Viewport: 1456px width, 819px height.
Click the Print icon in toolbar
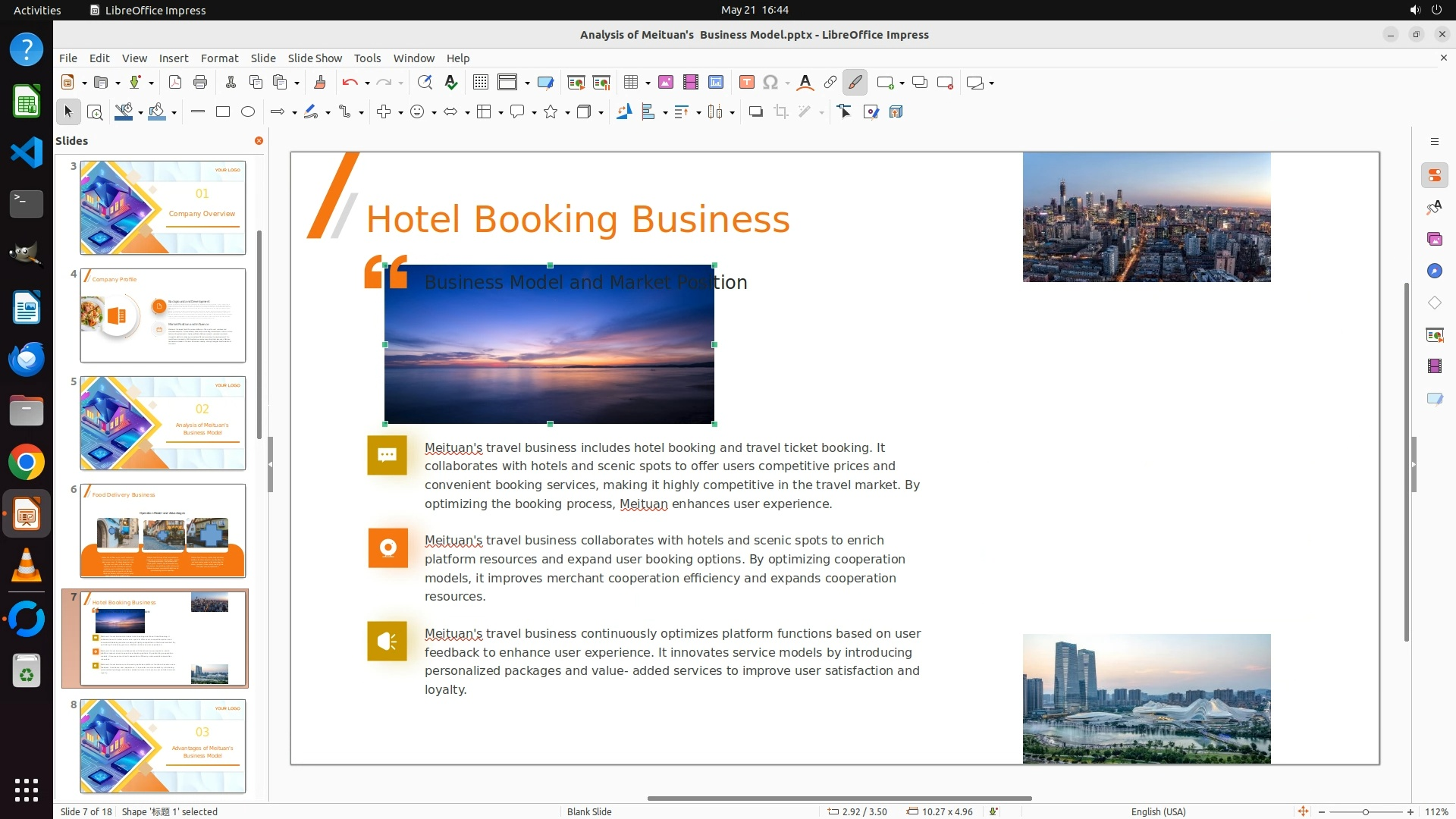[200, 83]
